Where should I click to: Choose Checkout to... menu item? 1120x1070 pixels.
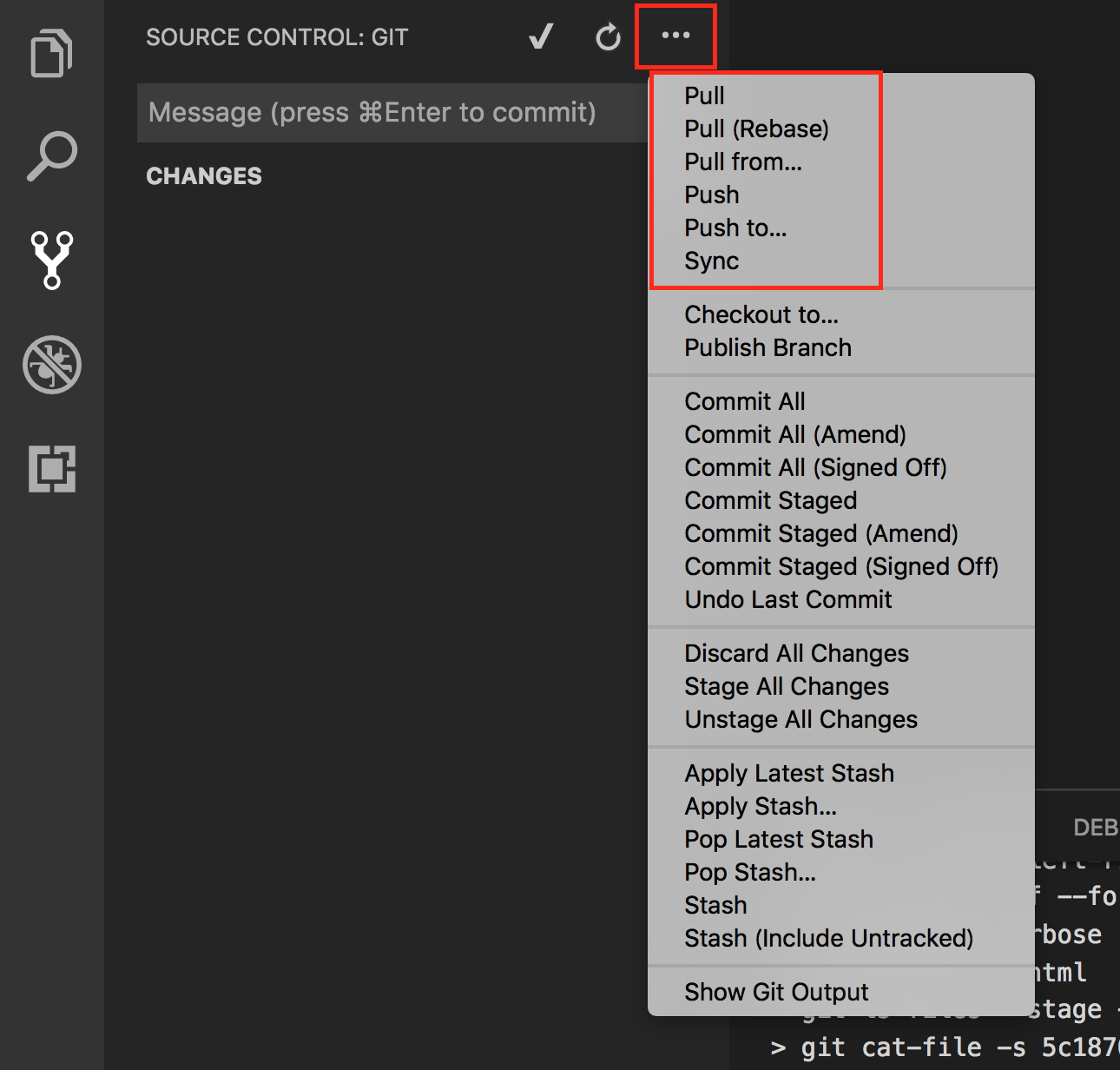[x=761, y=314]
